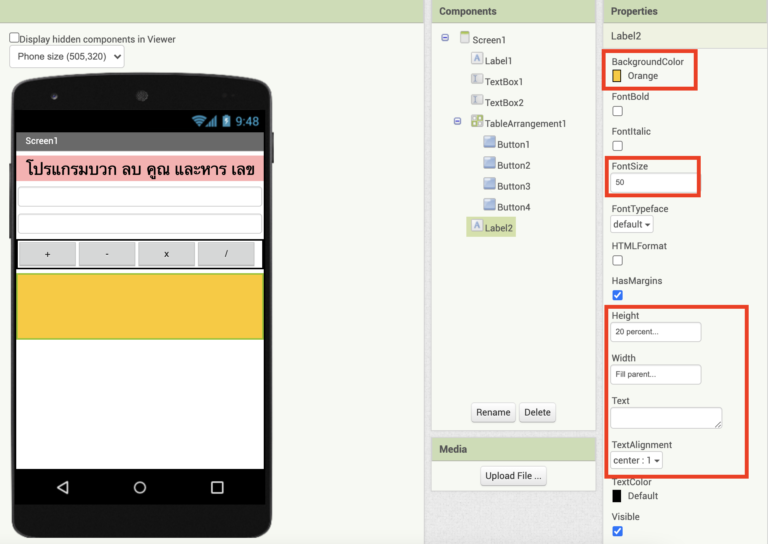The height and width of the screenshot is (544, 768).
Task: Click the Button2 icon in the components tree
Action: coord(489,163)
